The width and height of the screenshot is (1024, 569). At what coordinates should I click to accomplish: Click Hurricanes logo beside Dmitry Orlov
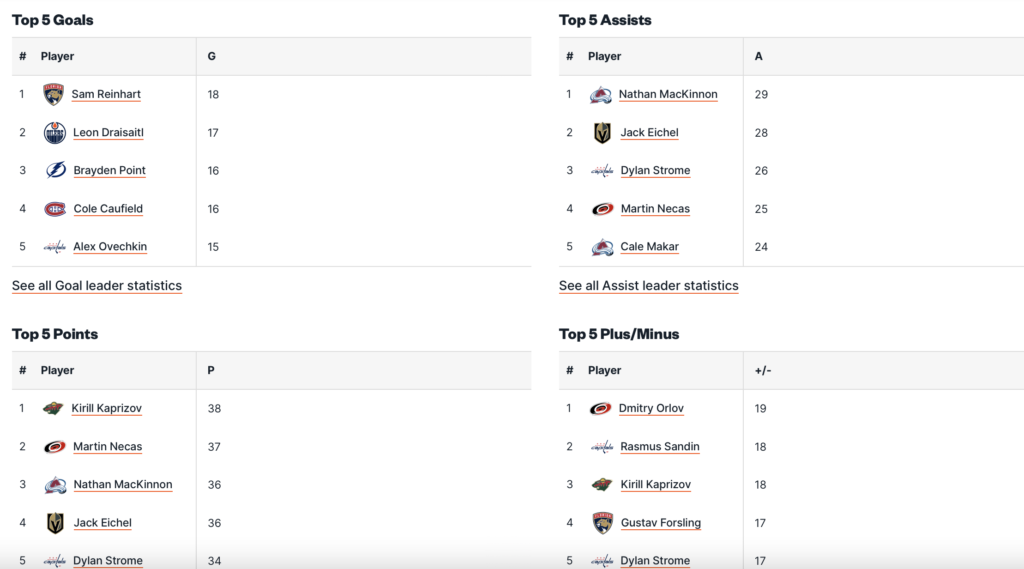coord(601,409)
